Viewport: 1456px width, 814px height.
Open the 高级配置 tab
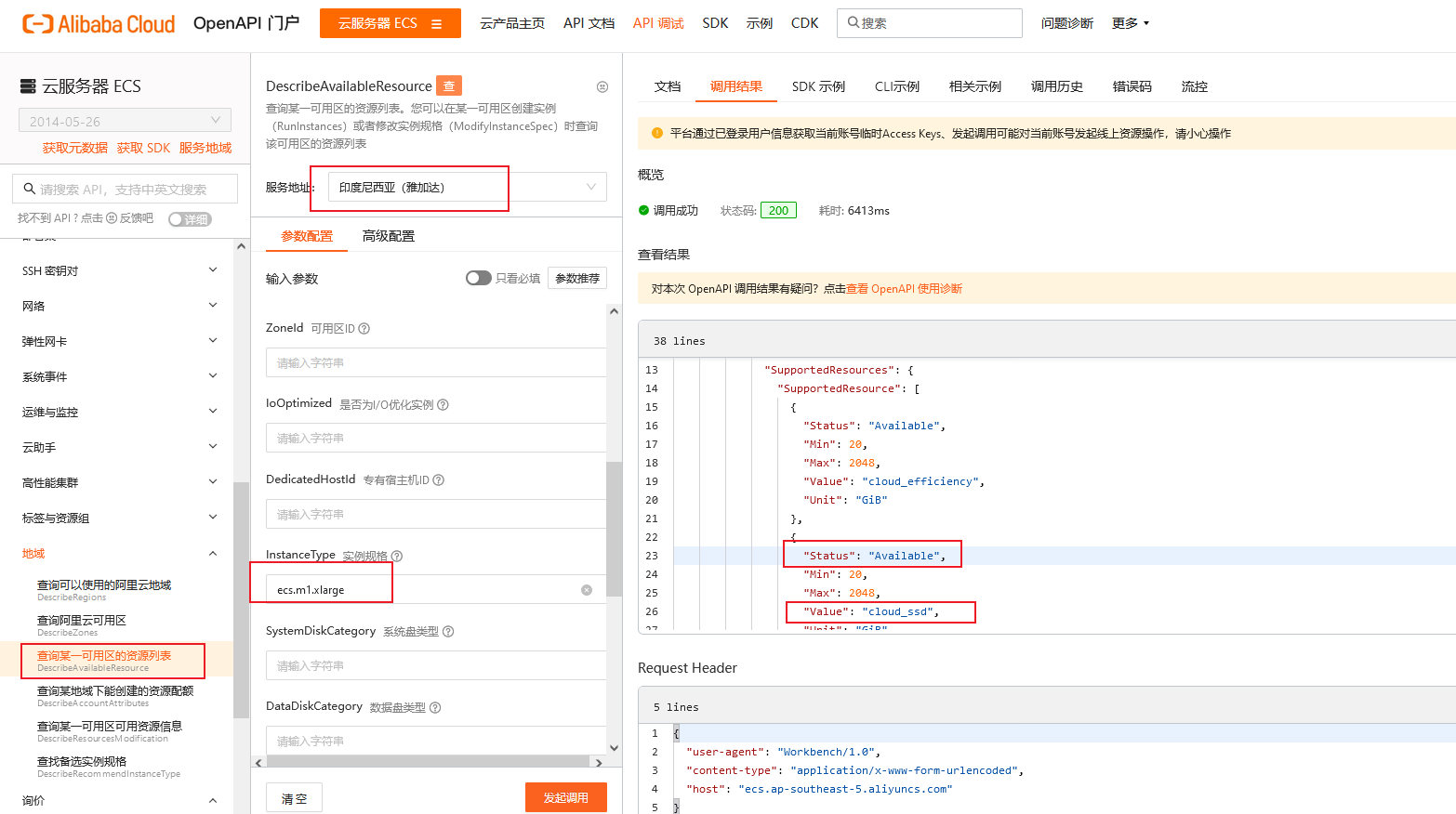(x=389, y=236)
